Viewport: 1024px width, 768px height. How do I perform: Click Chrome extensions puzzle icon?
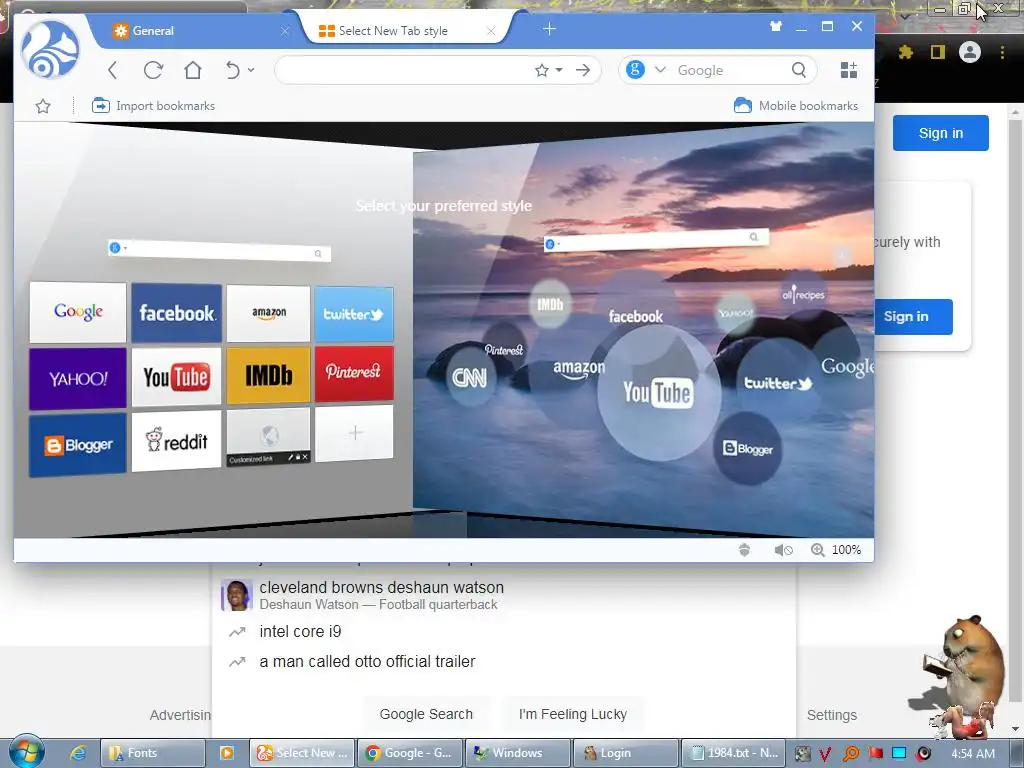(905, 52)
